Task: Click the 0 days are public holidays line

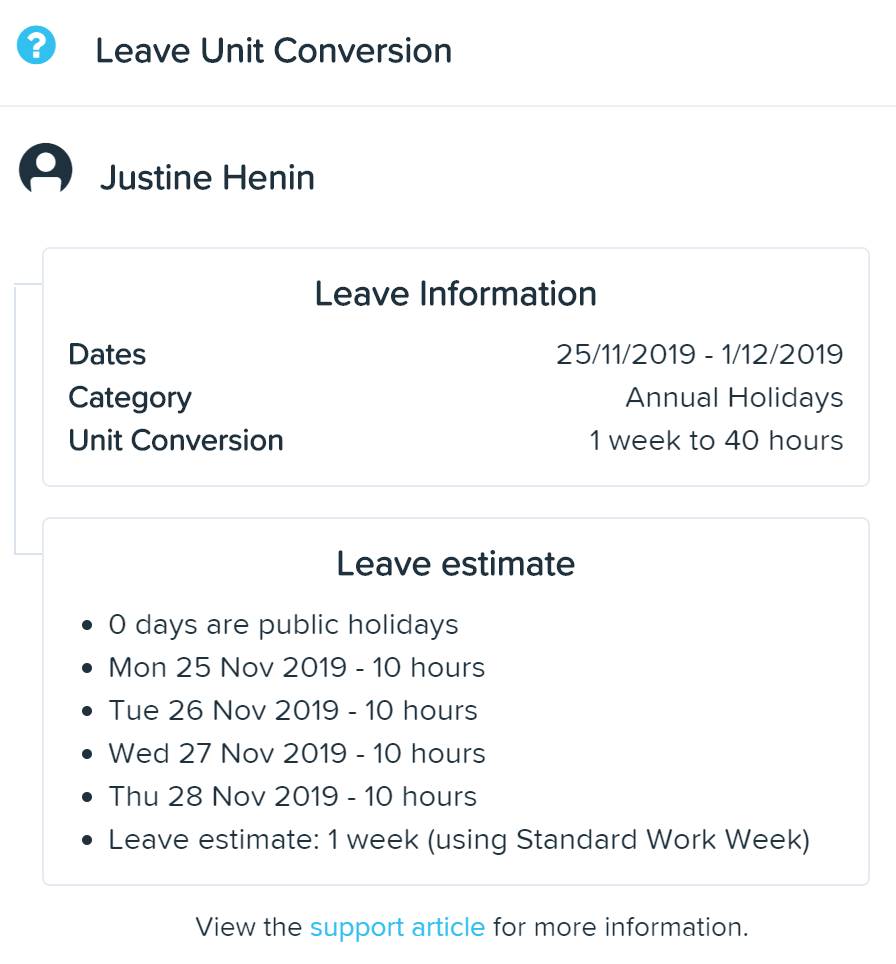Action: tap(283, 625)
